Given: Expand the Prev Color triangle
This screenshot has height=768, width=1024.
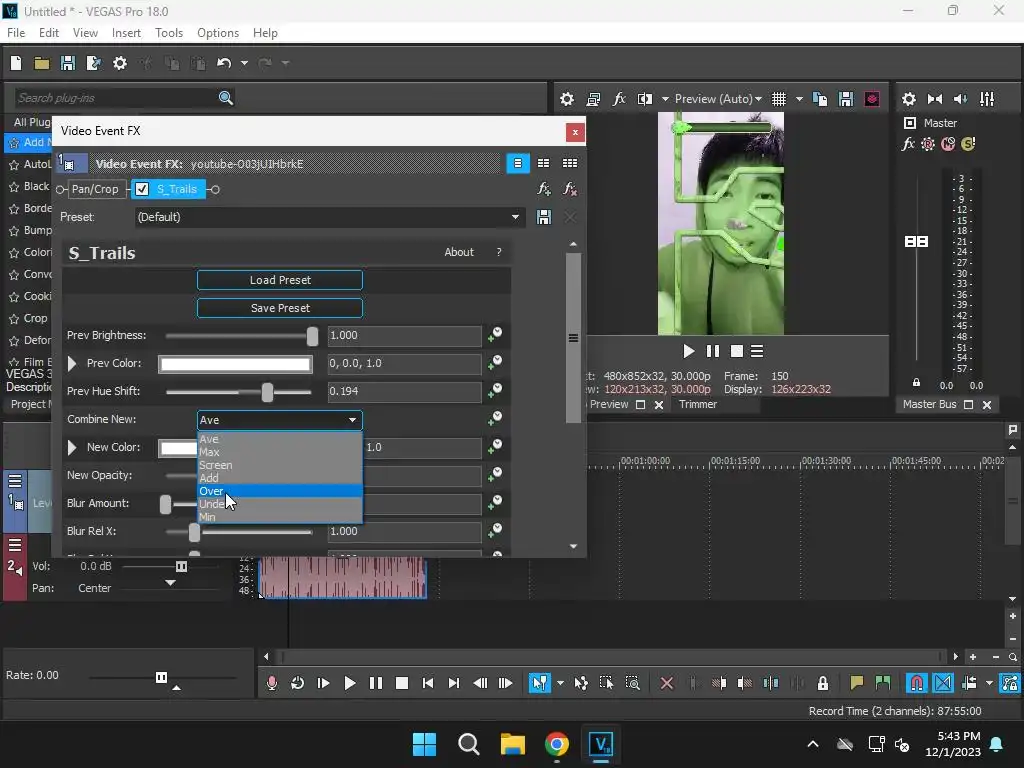Looking at the screenshot, I should point(72,363).
